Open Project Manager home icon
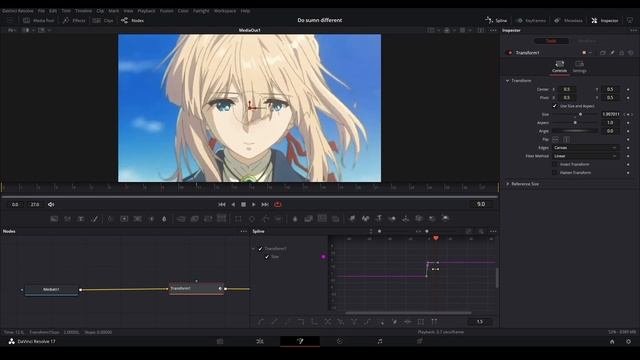This screenshot has height=360, width=640. point(612,341)
